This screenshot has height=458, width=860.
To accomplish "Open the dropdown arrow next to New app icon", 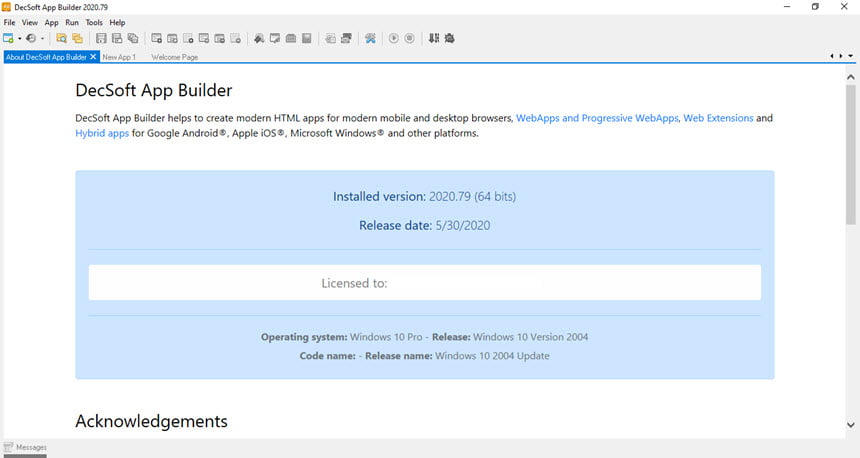I will [19, 38].
